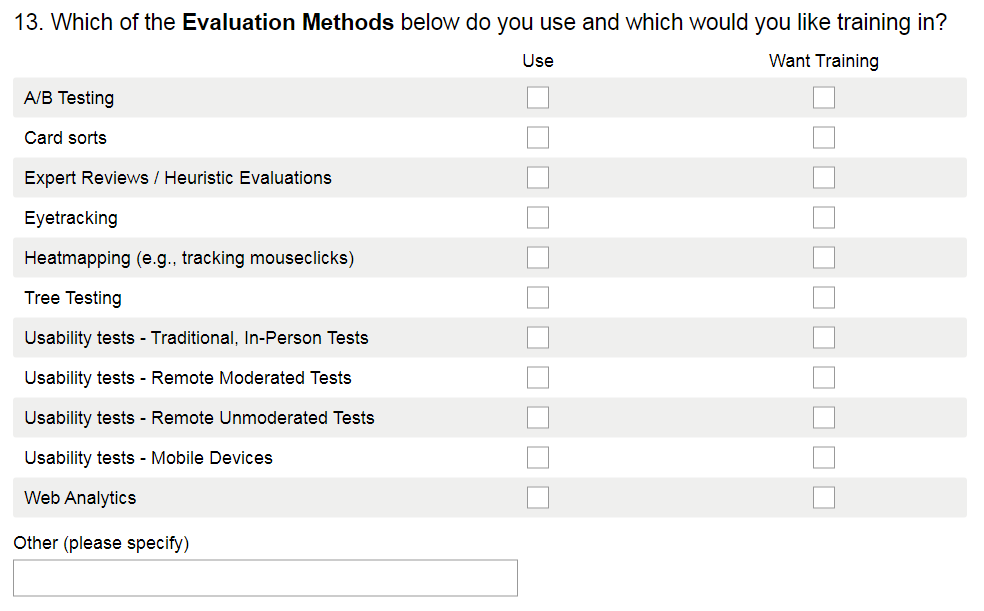
Task: Select Want Training for Expert Reviews
Action: tap(824, 178)
